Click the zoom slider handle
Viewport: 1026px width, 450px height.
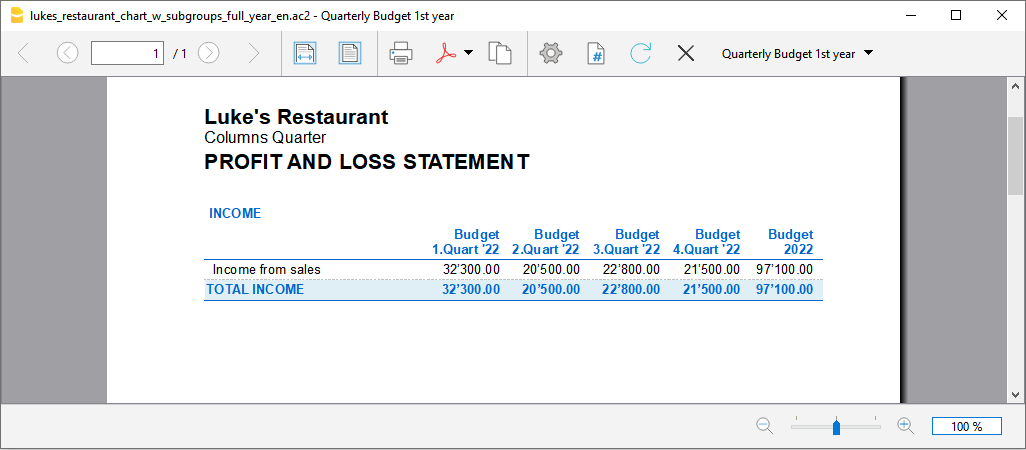coord(836,427)
